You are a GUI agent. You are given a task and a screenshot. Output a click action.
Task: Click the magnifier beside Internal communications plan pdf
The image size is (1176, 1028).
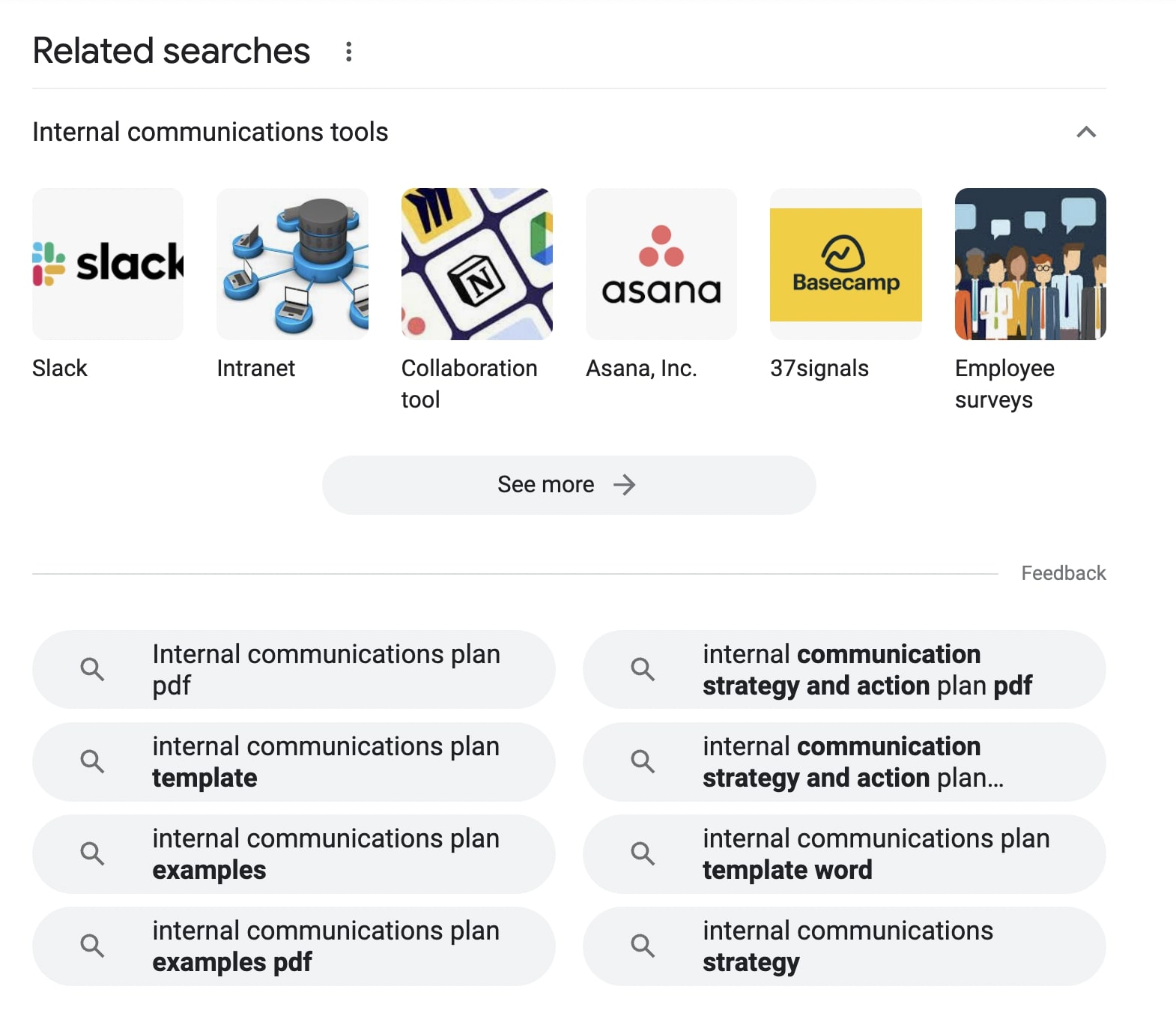point(93,669)
